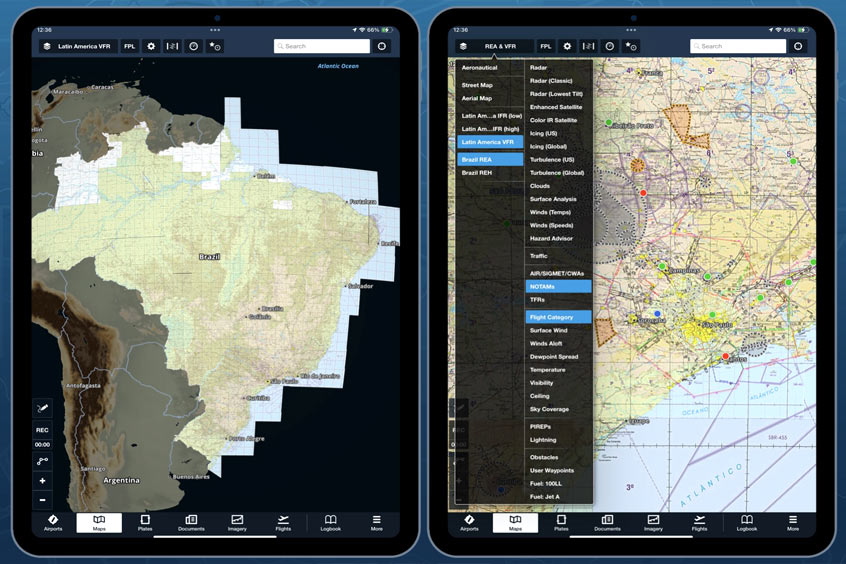Tap the locate target icon on left iPad

coord(382,46)
